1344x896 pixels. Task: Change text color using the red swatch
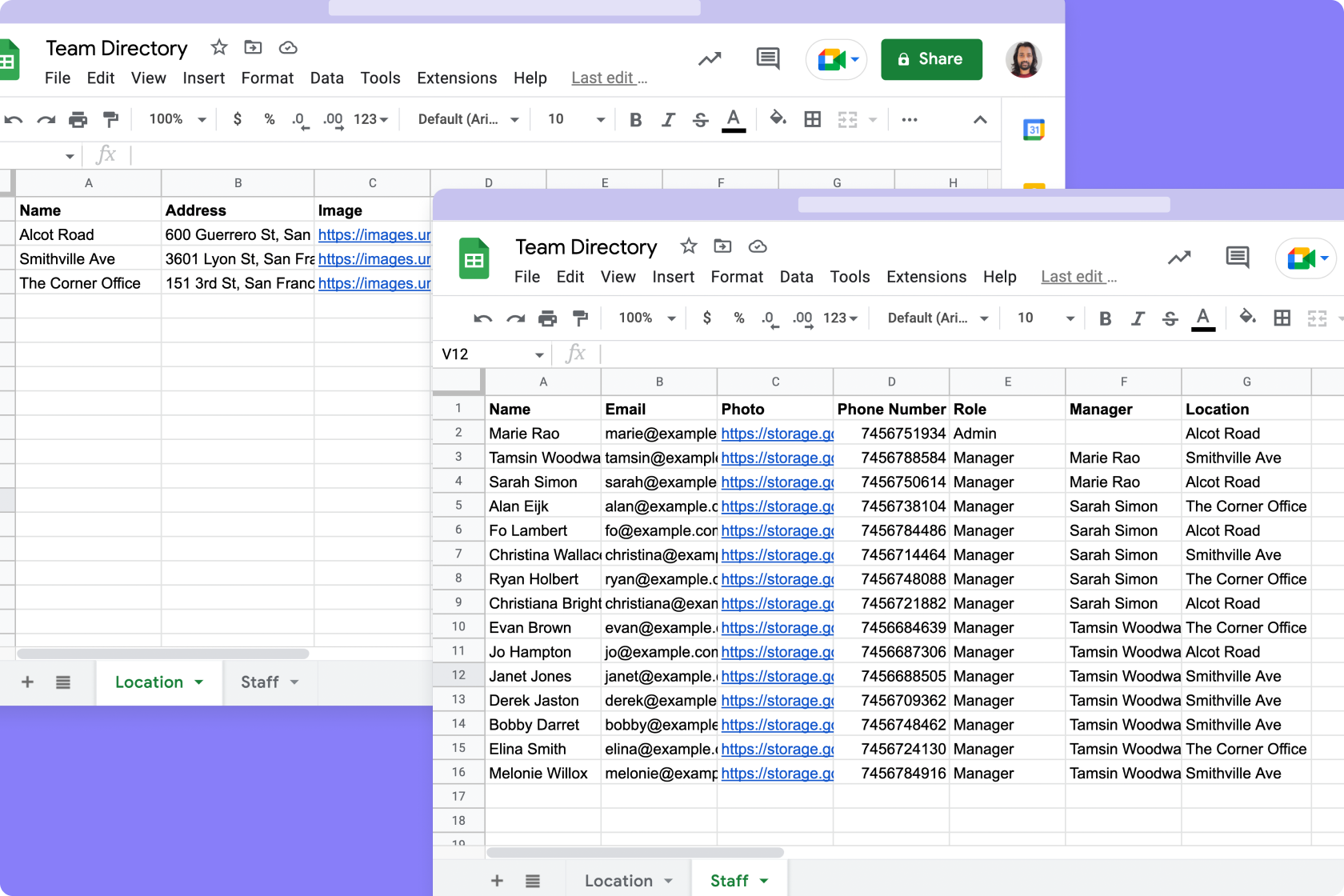(1203, 318)
